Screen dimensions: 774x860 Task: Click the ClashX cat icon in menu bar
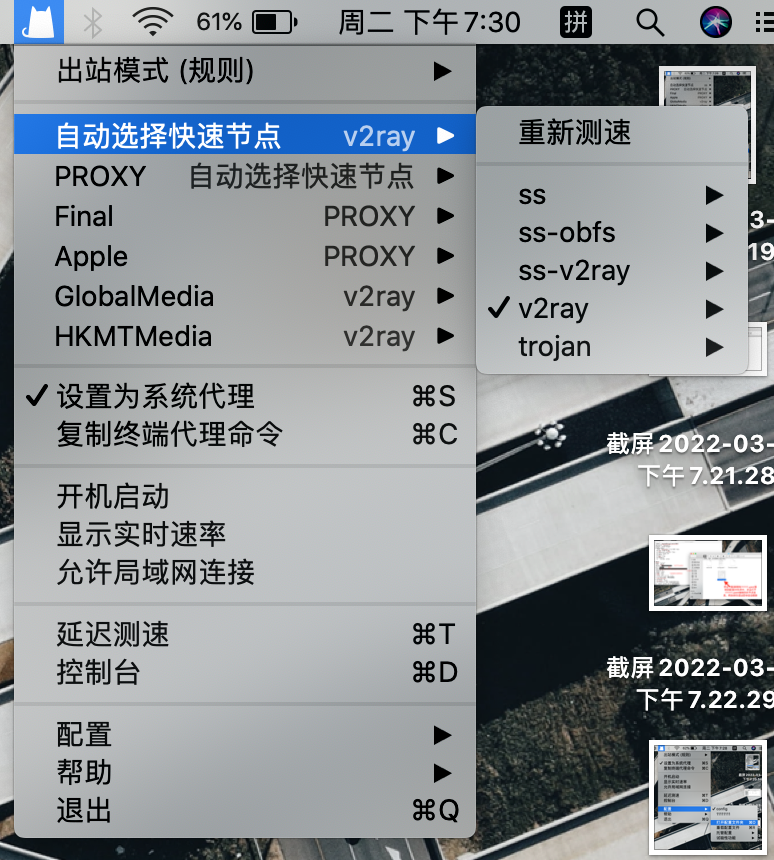click(x=38, y=22)
